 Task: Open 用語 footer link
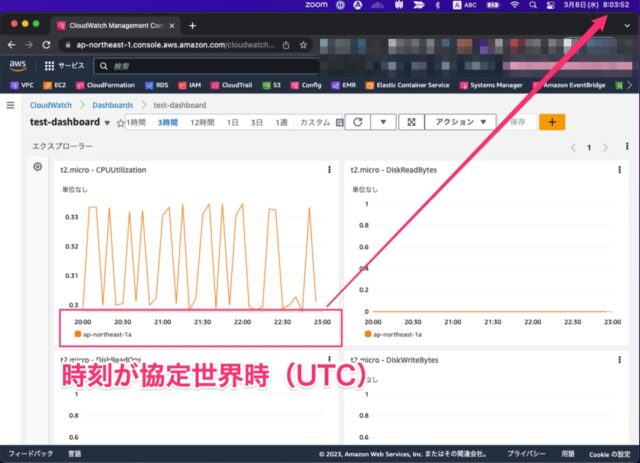[567, 454]
